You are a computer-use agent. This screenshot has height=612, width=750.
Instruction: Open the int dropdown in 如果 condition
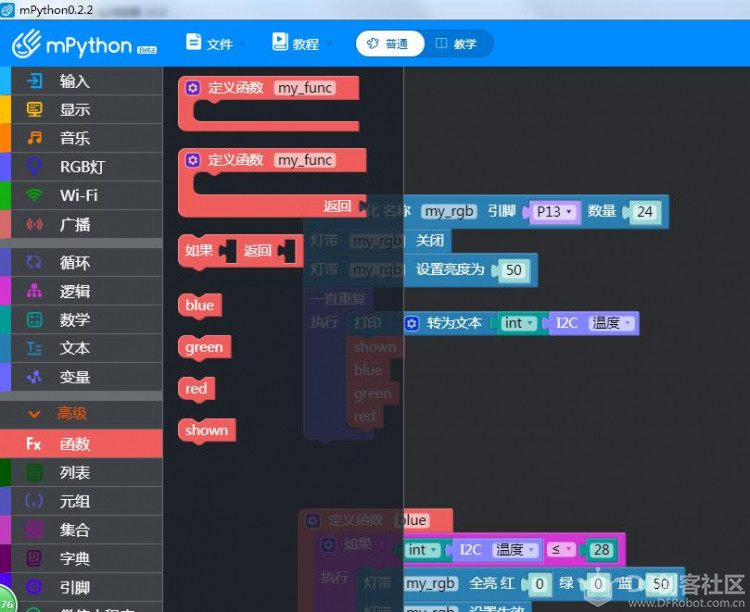pyautogui.click(x=422, y=550)
